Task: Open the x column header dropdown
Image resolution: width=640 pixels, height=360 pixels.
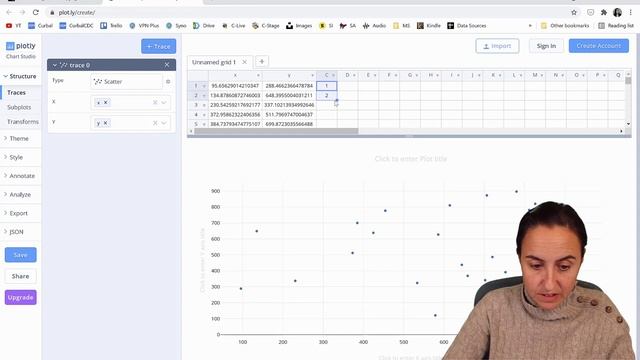Action: (258, 76)
